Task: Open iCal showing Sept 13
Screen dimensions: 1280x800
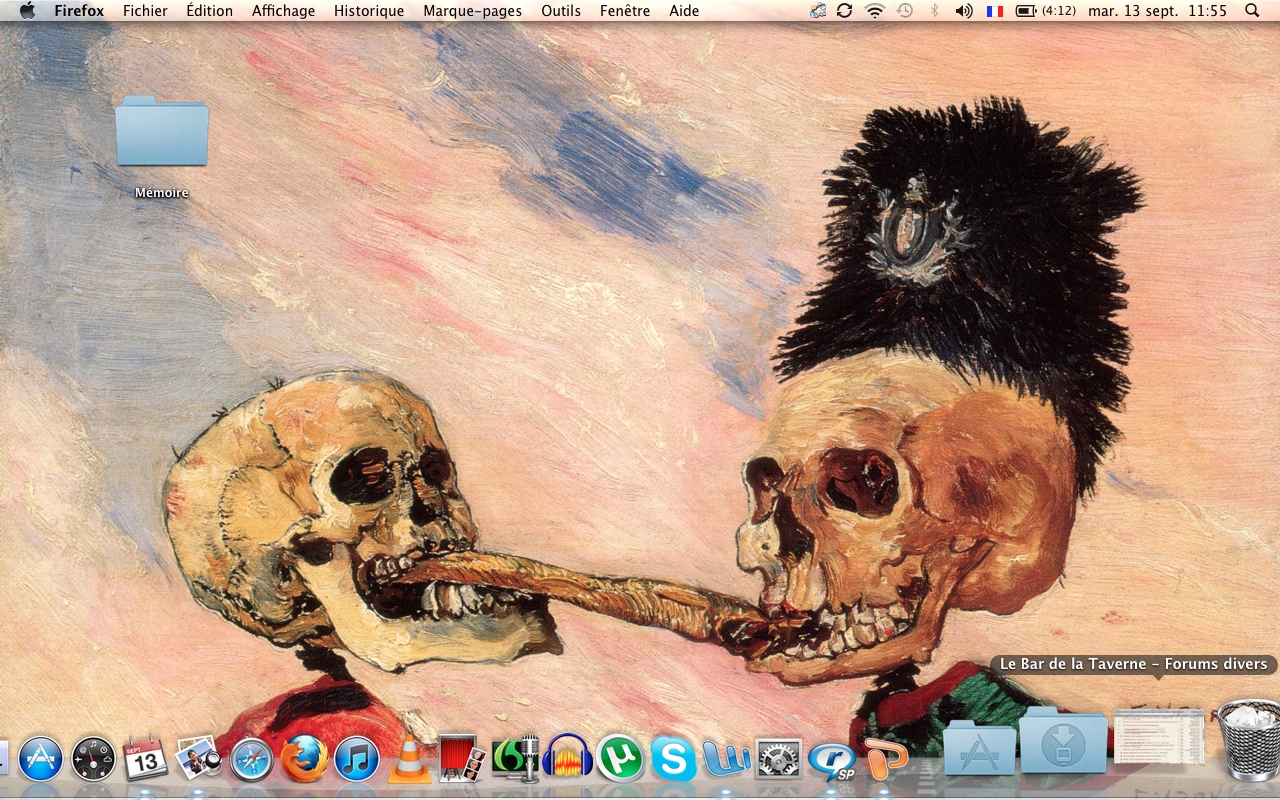Action: coord(146,759)
